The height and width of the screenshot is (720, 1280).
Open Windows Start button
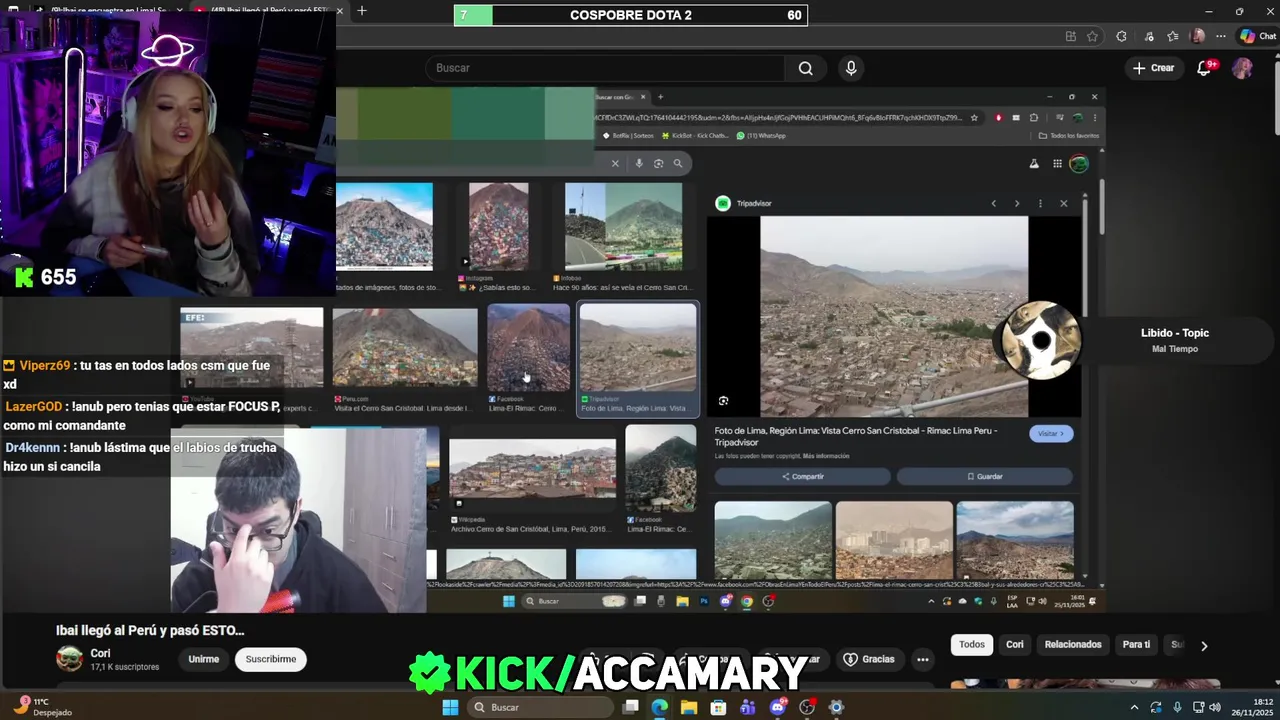click(451, 707)
